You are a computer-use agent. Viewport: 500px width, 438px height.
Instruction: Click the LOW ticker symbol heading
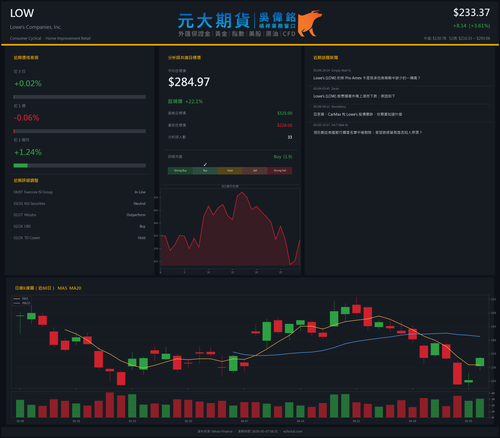pos(22,13)
